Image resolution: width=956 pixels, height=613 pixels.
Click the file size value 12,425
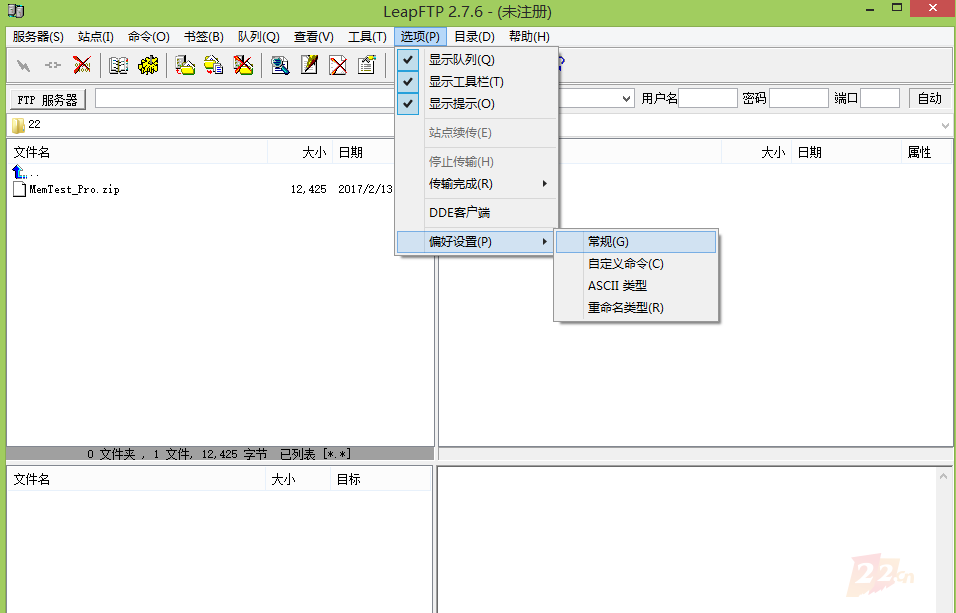[309, 190]
